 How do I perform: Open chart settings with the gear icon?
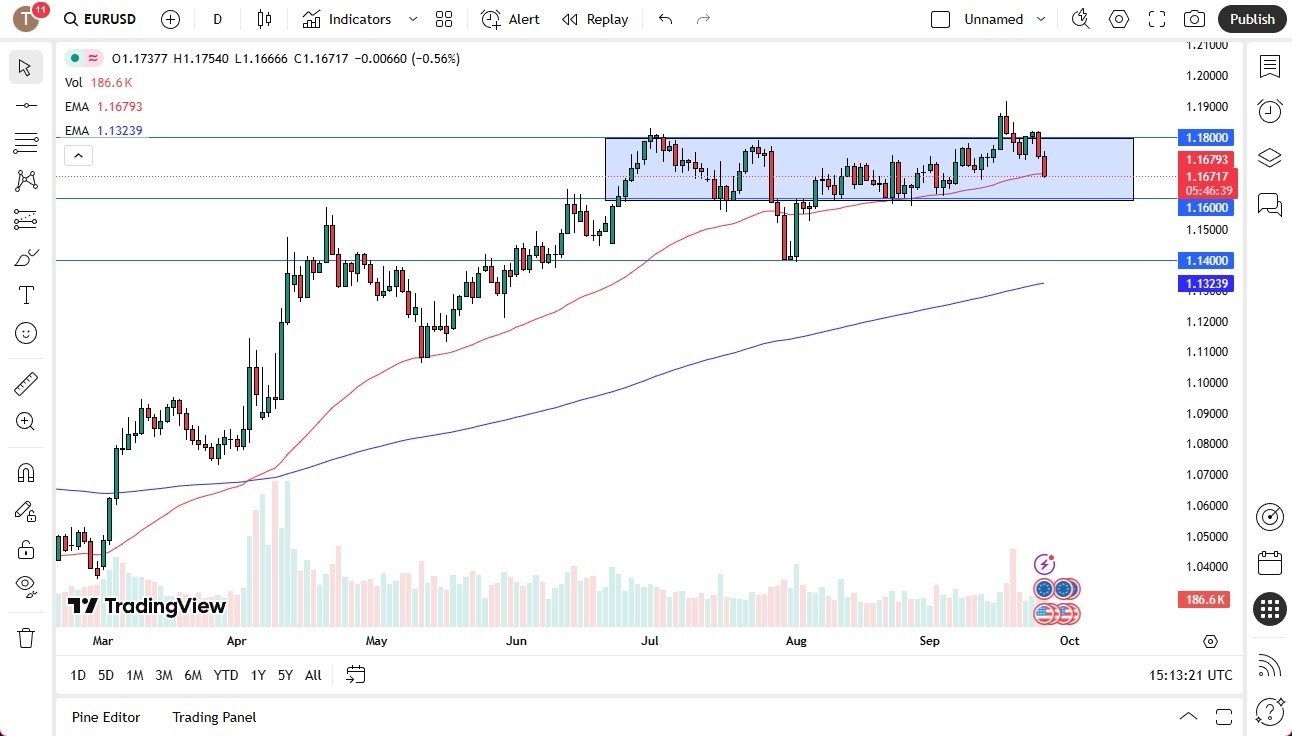click(x=1118, y=18)
